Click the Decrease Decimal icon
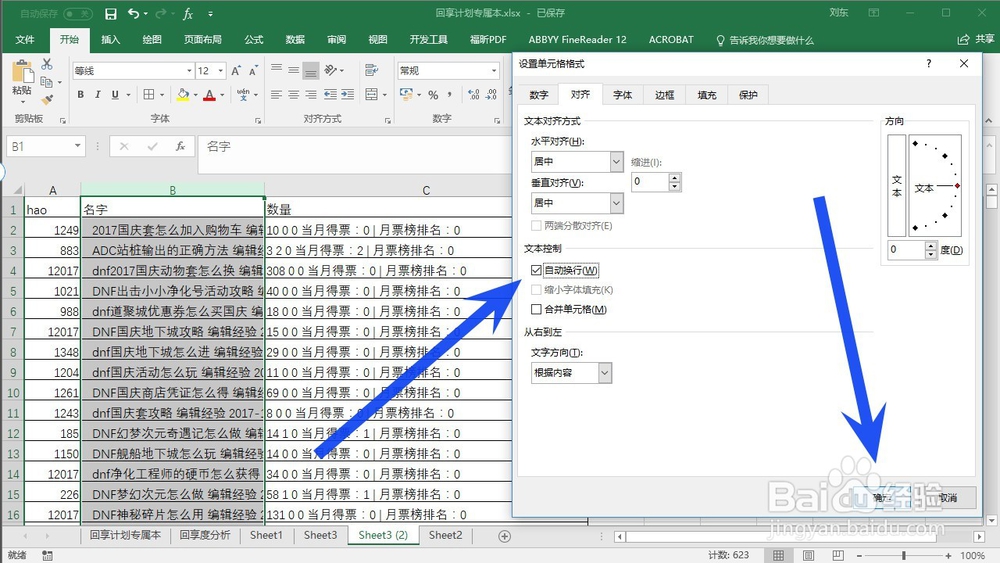The image size is (1000, 563). (491, 94)
